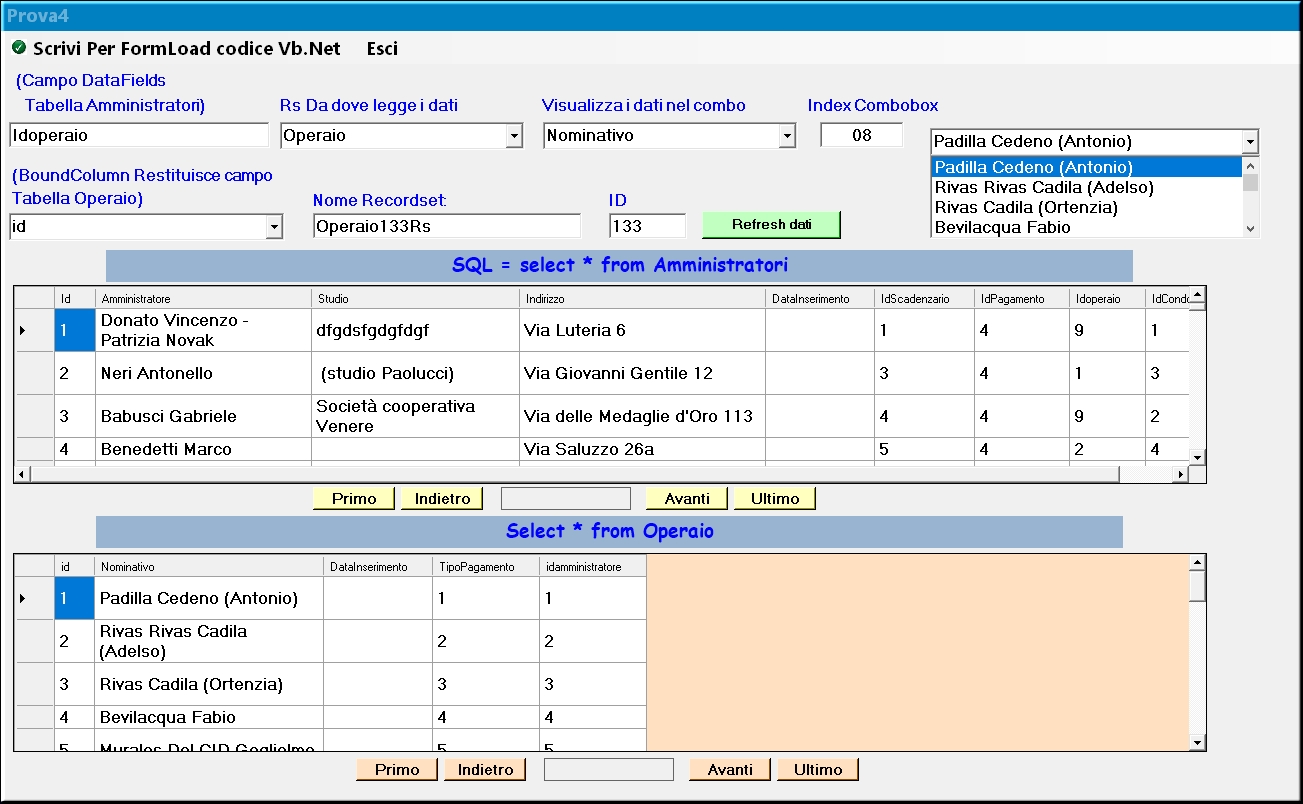This screenshot has height=804, width=1303.
Task: Click the Esci menu item
Action: point(382,48)
